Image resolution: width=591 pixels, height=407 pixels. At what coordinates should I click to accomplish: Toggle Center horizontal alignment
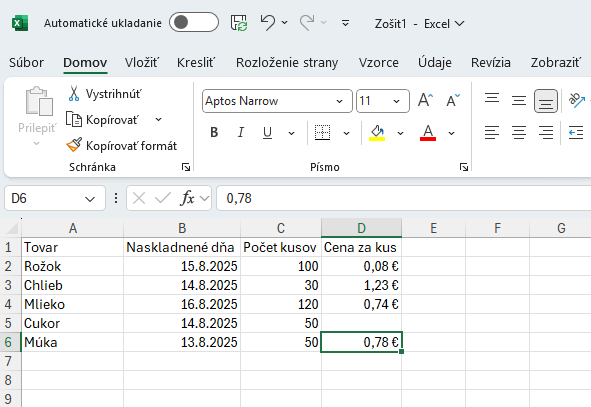tap(519, 133)
